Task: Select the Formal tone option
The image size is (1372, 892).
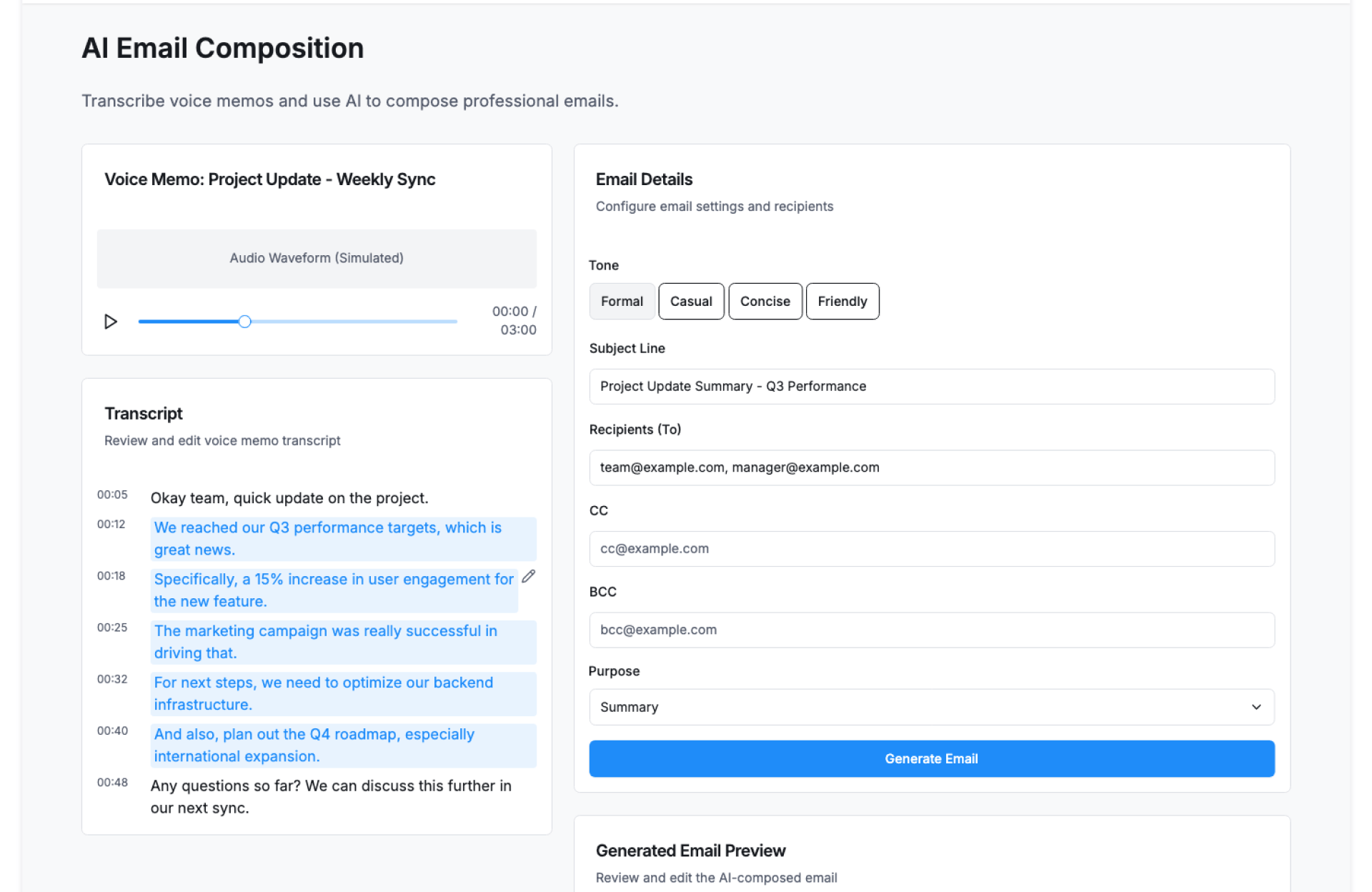Action: click(x=622, y=302)
